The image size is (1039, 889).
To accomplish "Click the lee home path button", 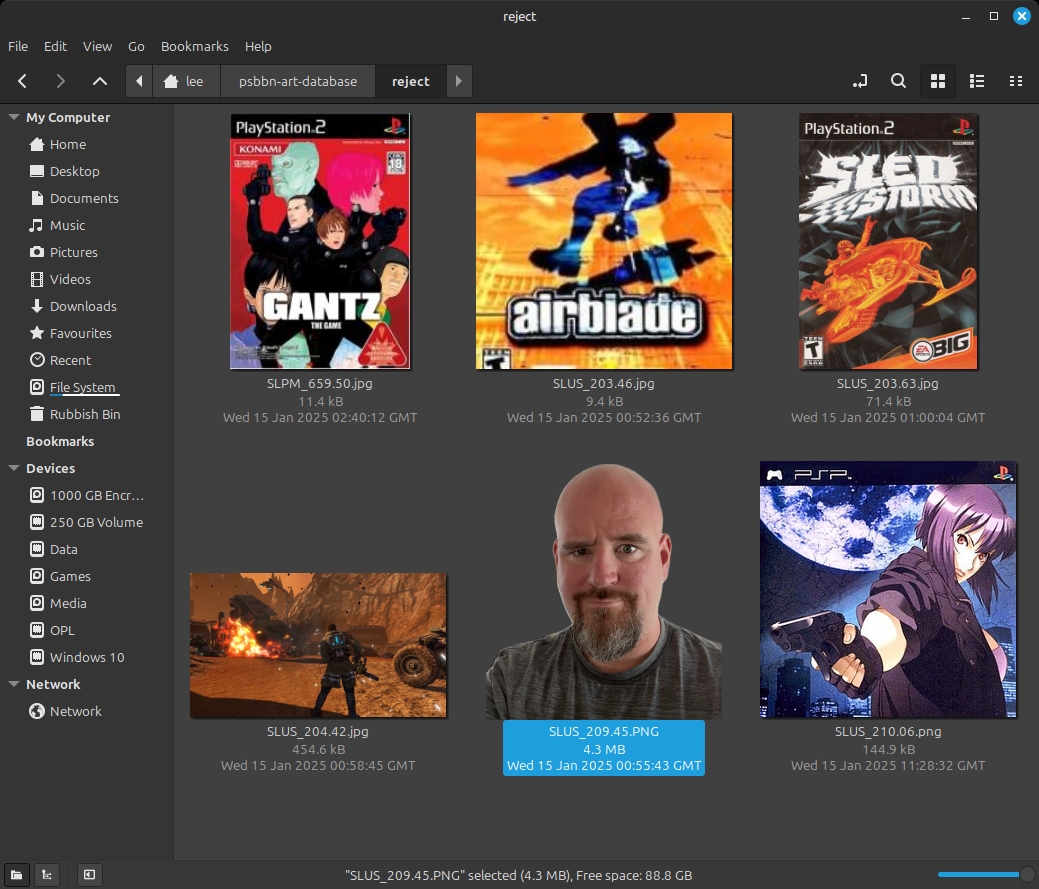I will pyautogui.click(x=184, y=81).
